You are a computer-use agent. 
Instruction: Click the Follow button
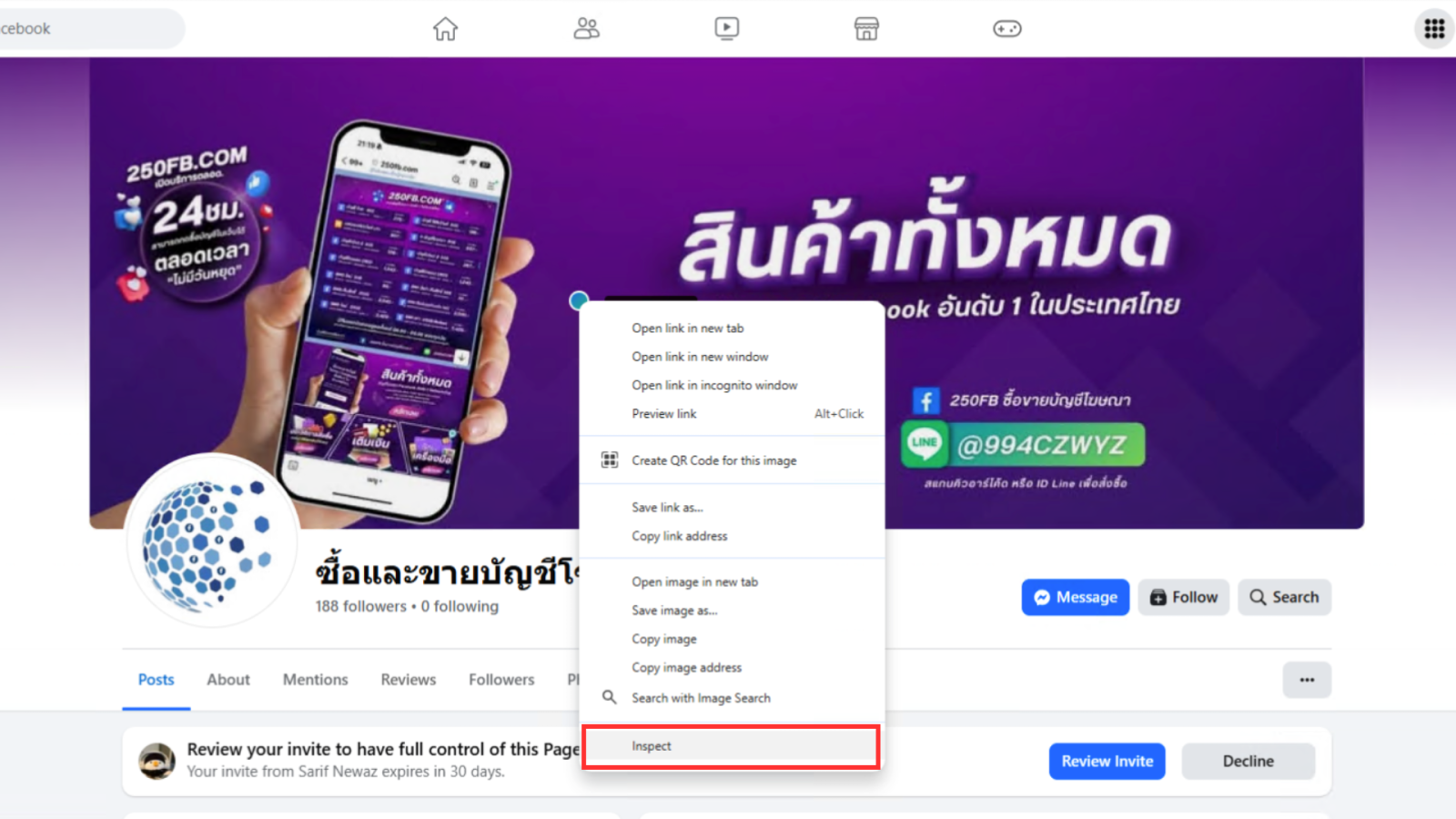[1183, 597]
